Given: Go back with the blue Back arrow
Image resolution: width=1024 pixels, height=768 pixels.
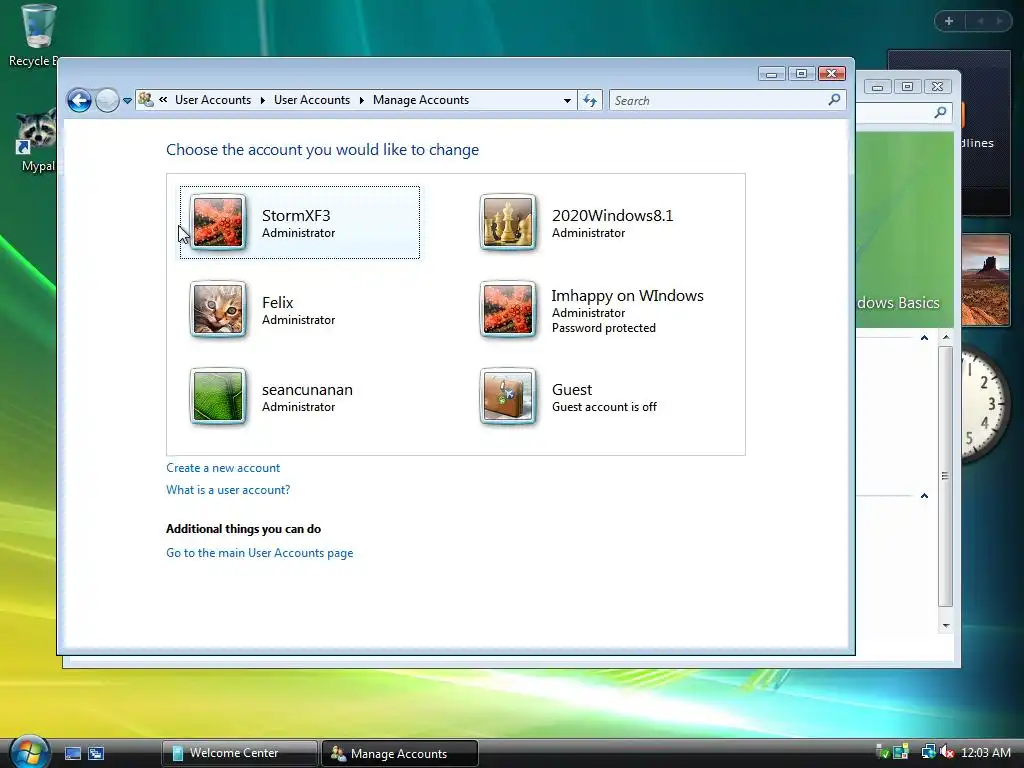Looking at the screenshot, I should 80,101.
